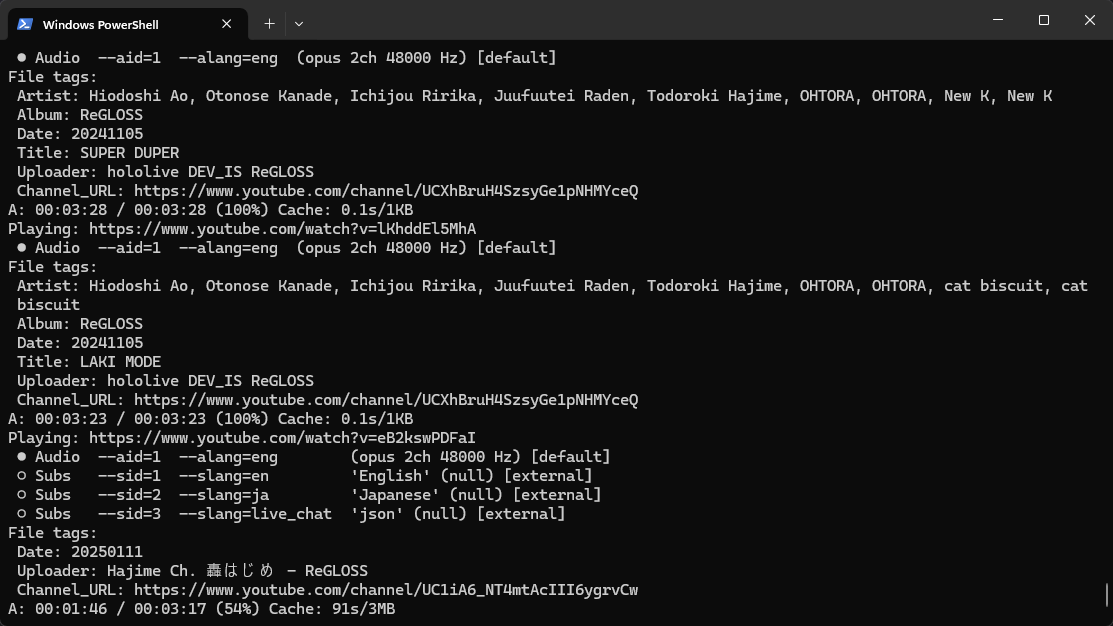Open the Hajime Ch. channel URL
Screen dimensions: 1113x626
click(x=385, y=590)
